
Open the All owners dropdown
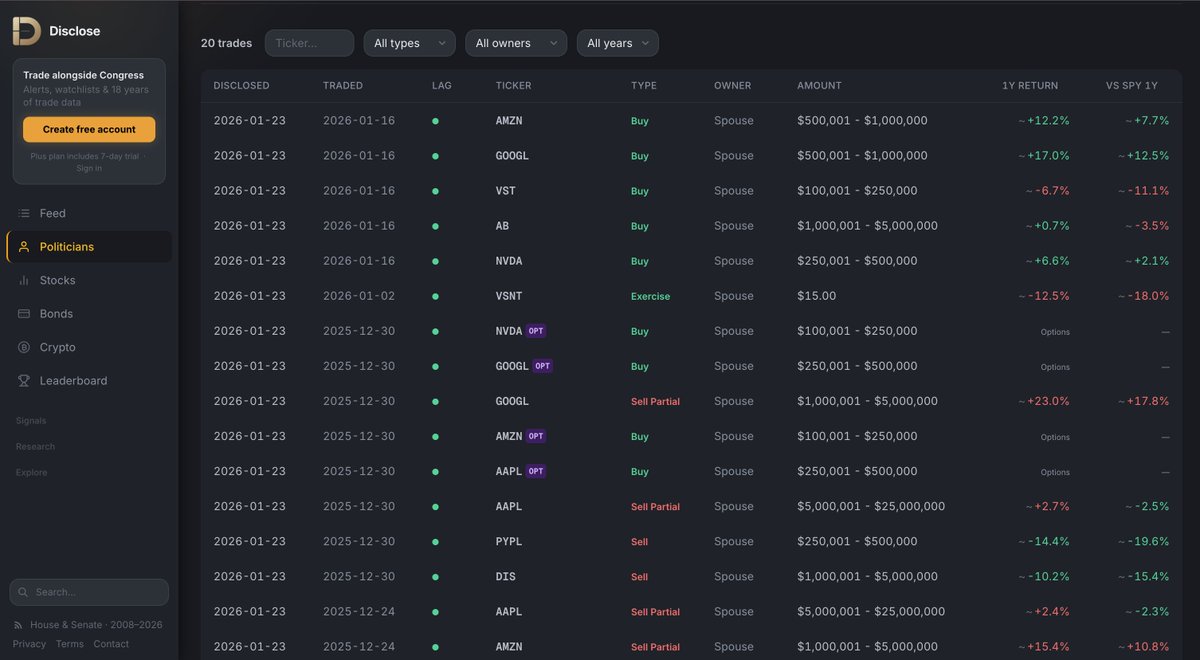[516, 43]
